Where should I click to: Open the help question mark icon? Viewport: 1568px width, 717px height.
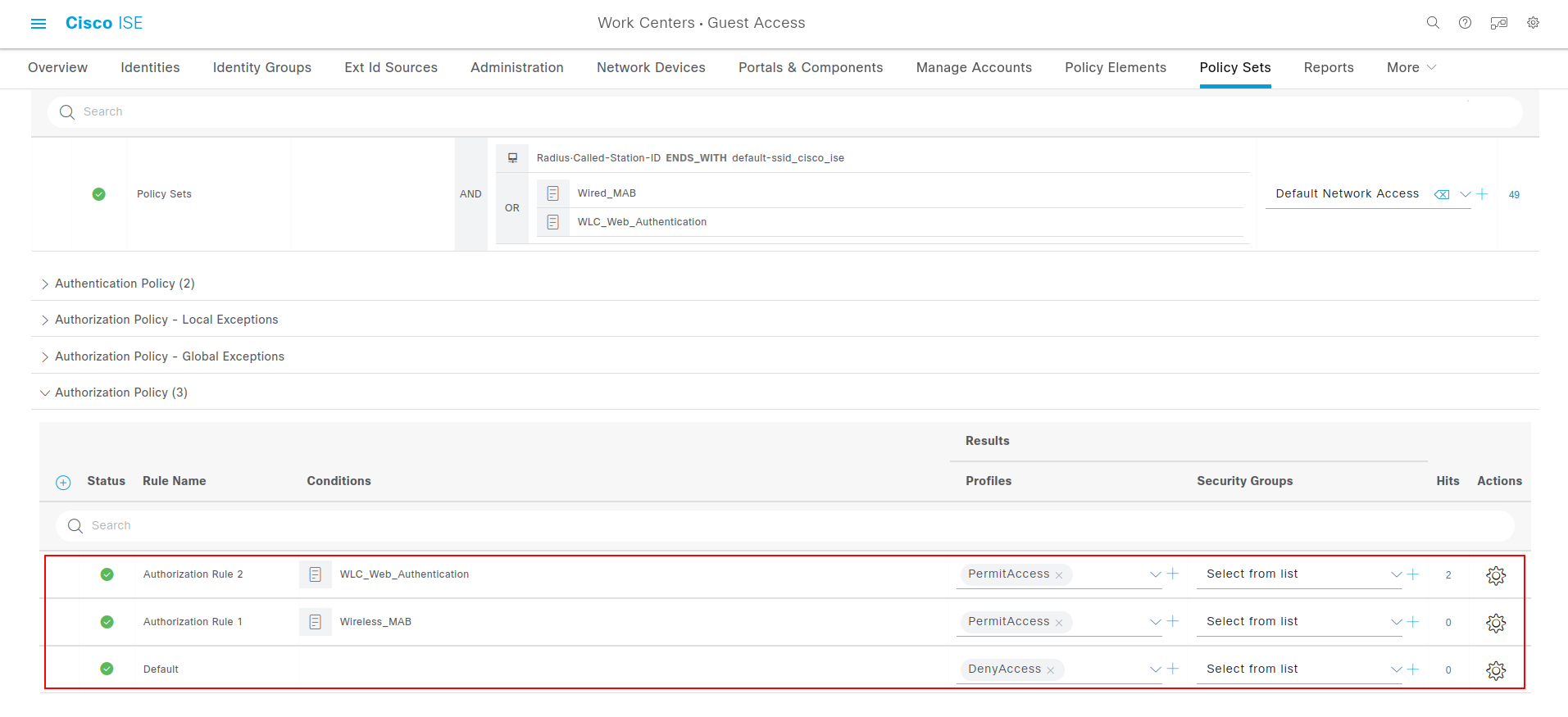[x=1465, y=23]
